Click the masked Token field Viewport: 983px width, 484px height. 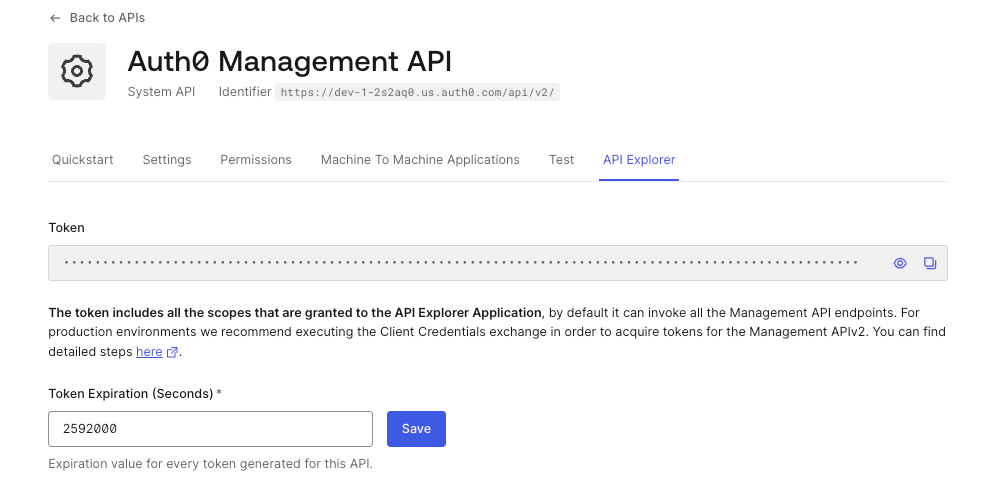[498, 263]
